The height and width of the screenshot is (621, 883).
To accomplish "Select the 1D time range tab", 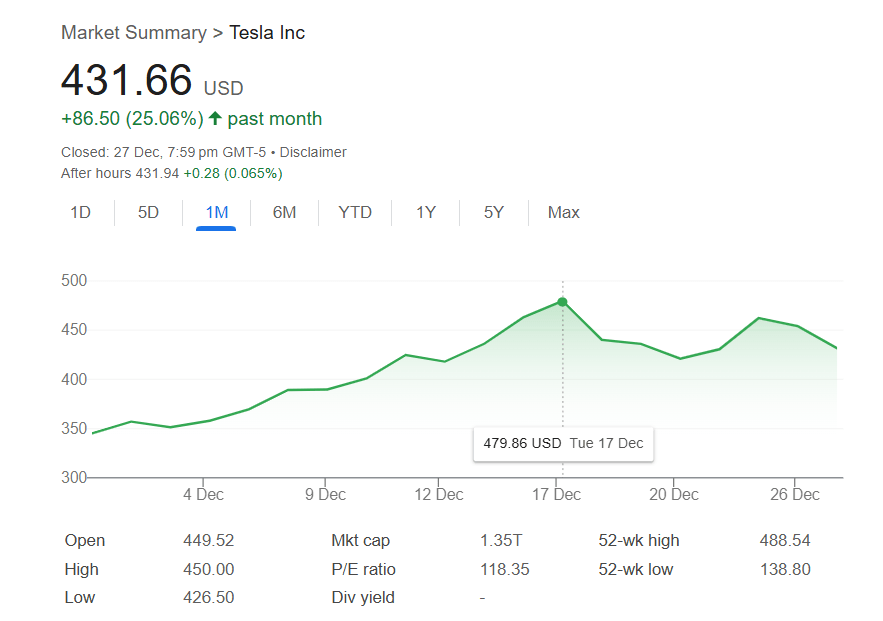I will pyautogui.click(x=81, y=212).
